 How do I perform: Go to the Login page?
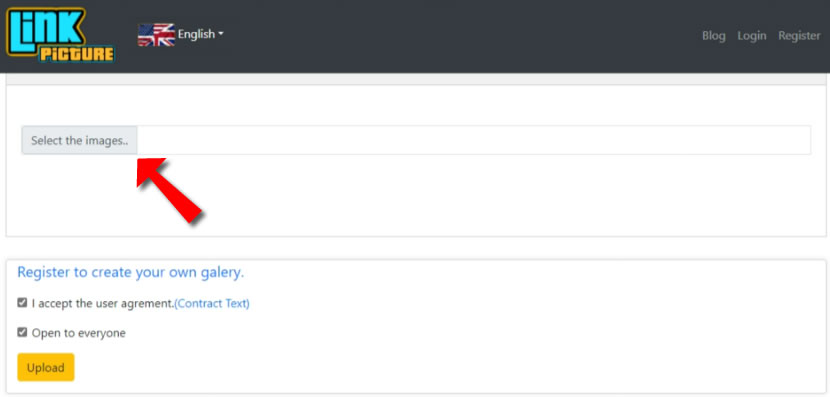click(752, 36)
